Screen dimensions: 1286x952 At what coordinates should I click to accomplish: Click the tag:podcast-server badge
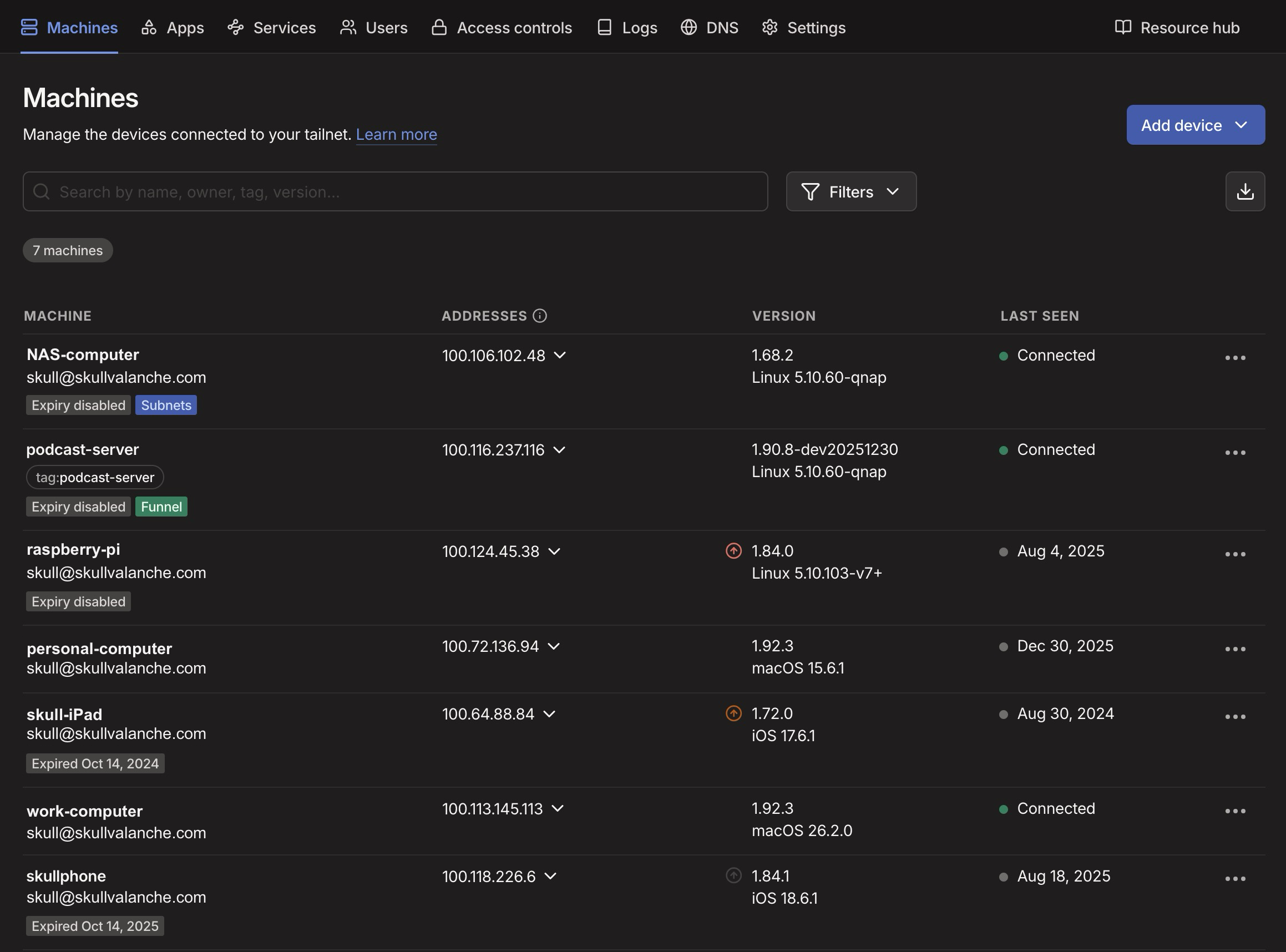(x=94, y=477)
